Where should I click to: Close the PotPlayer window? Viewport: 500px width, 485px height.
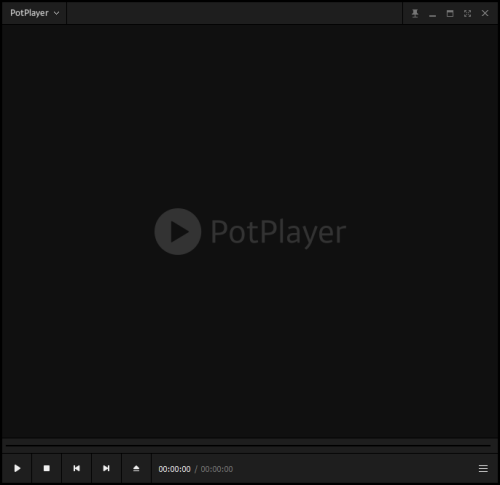coord(485,13)
